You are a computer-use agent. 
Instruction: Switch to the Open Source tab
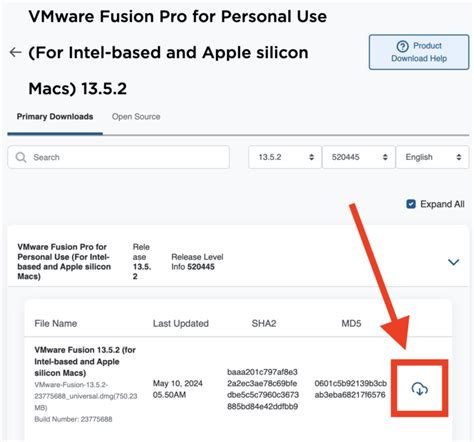click(136, 117)
